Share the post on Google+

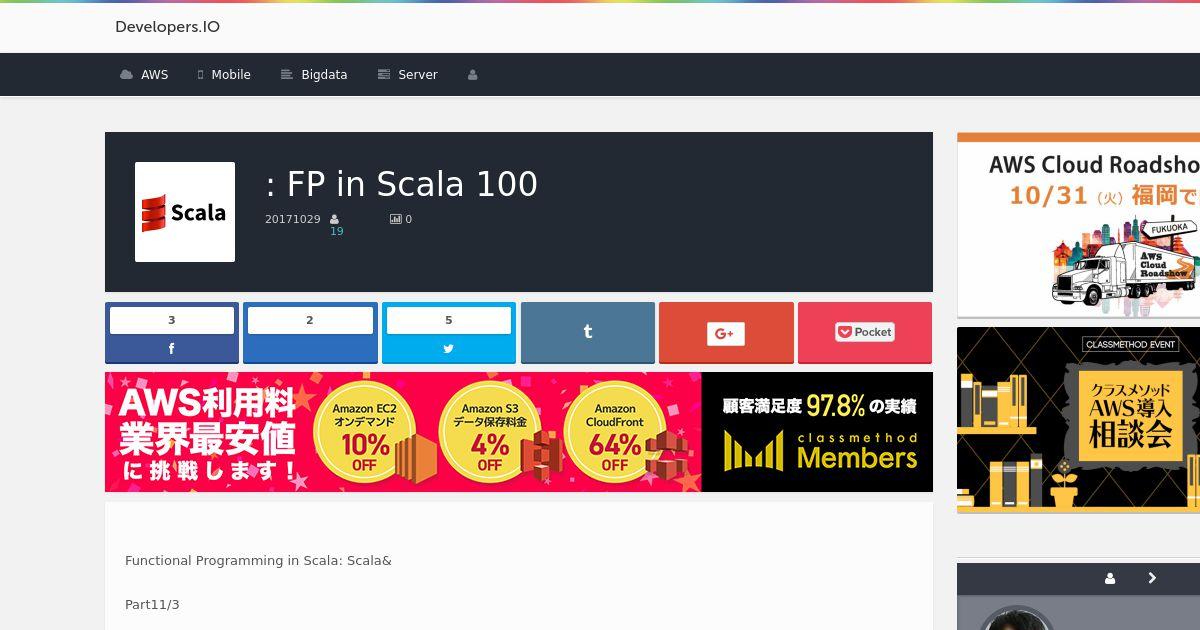click(726, 333)
